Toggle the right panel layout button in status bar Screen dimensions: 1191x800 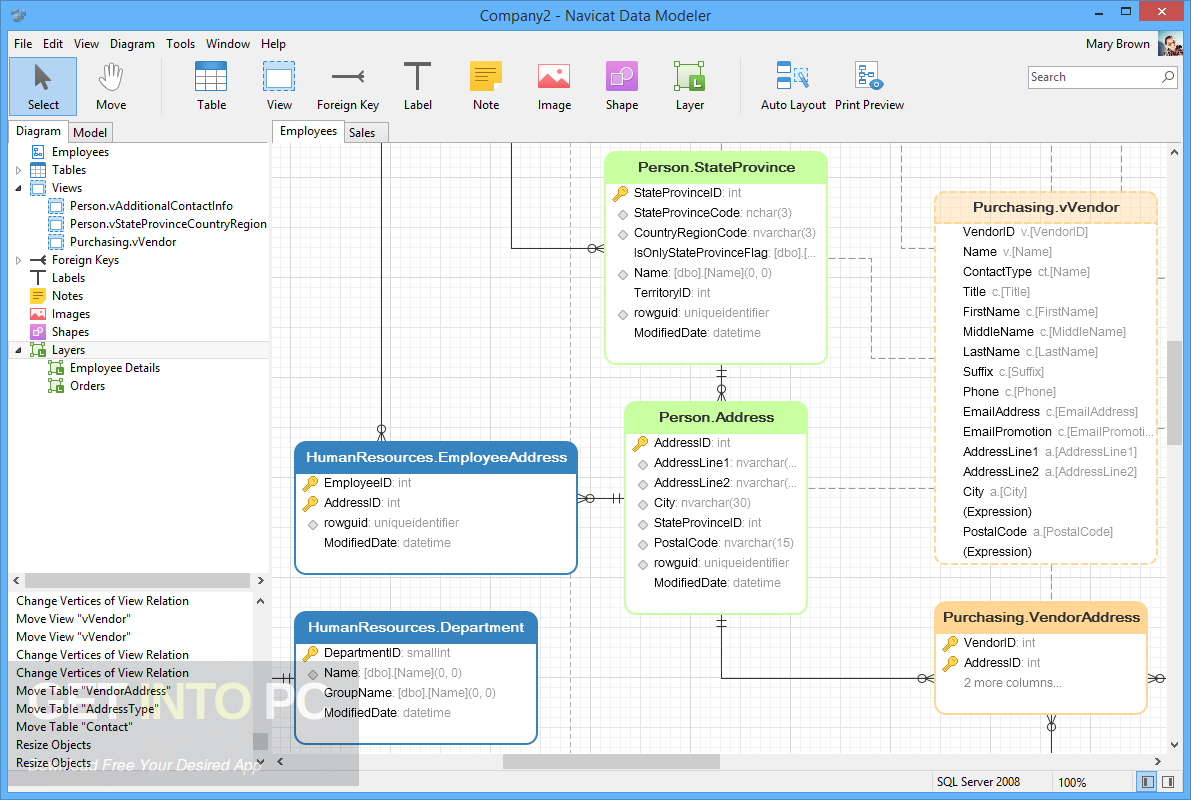coord(1168,782)
